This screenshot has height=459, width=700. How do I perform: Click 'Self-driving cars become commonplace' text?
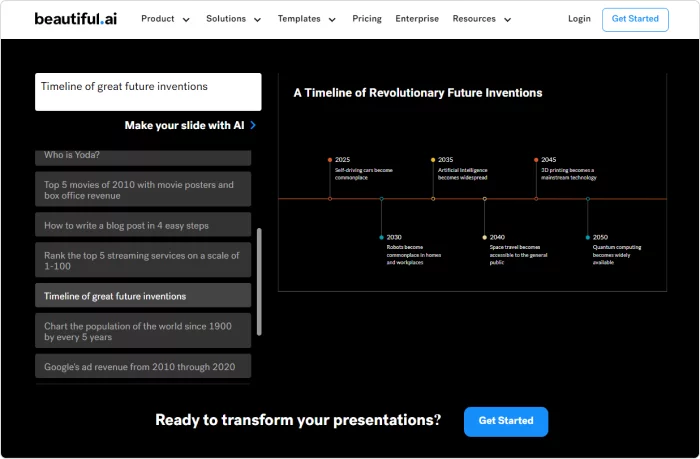[364, 174]
